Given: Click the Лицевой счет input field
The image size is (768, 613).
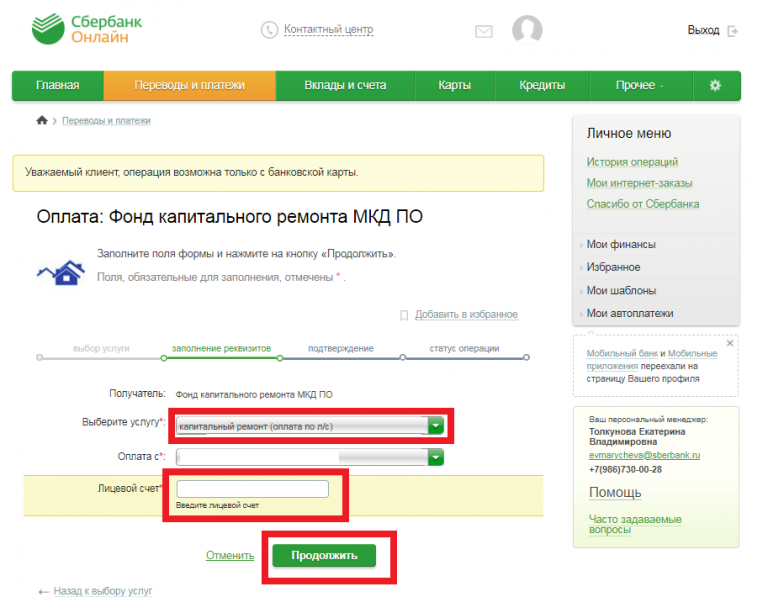Looking at the screenshot, I should [252, 489].
